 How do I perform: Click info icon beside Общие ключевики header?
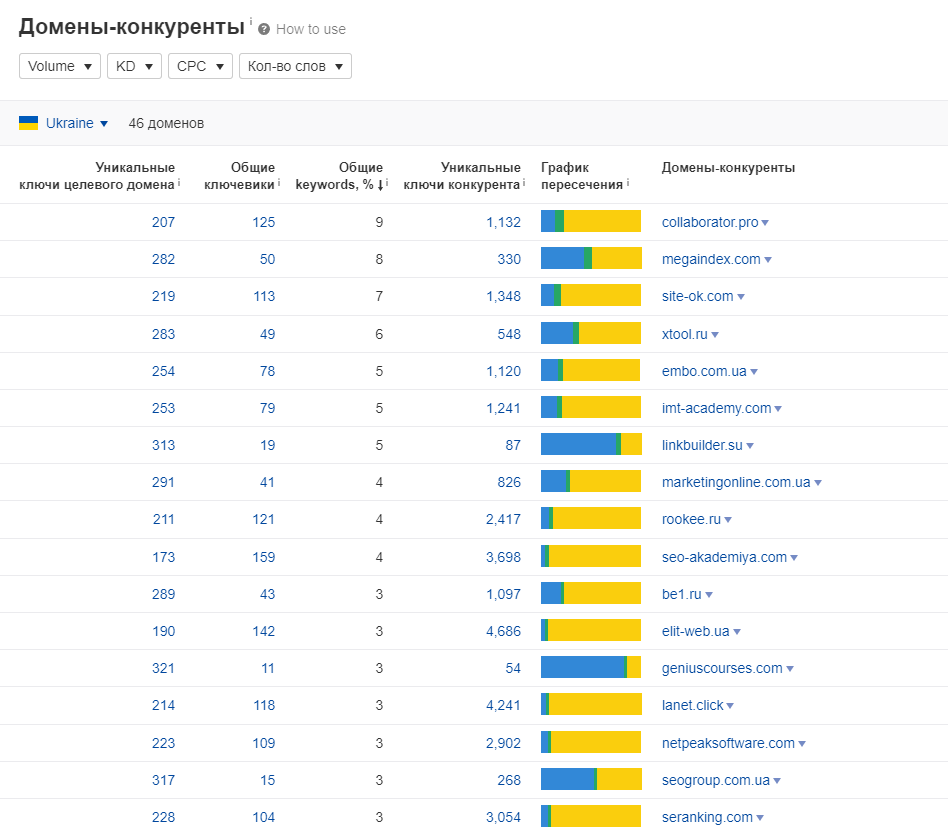tap(279, 183)
